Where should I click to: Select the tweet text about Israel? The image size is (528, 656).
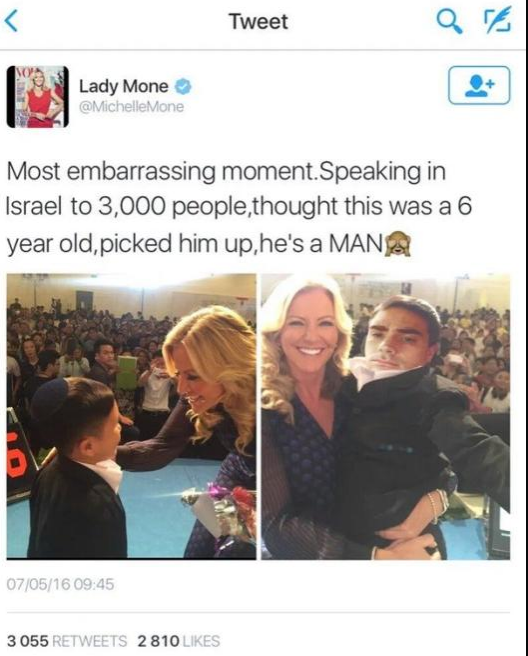click(239, 208)
